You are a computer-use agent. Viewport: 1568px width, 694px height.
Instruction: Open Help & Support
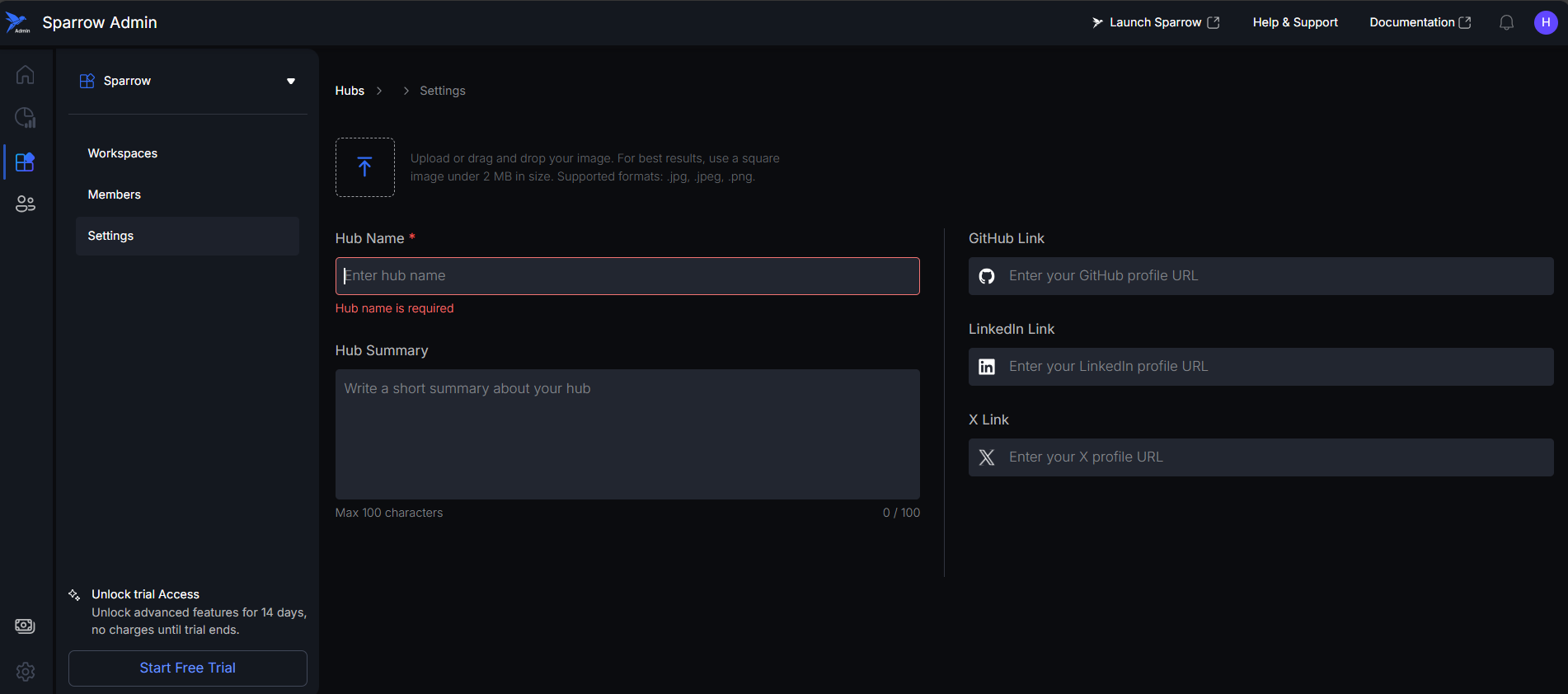tap(1295, 22)
